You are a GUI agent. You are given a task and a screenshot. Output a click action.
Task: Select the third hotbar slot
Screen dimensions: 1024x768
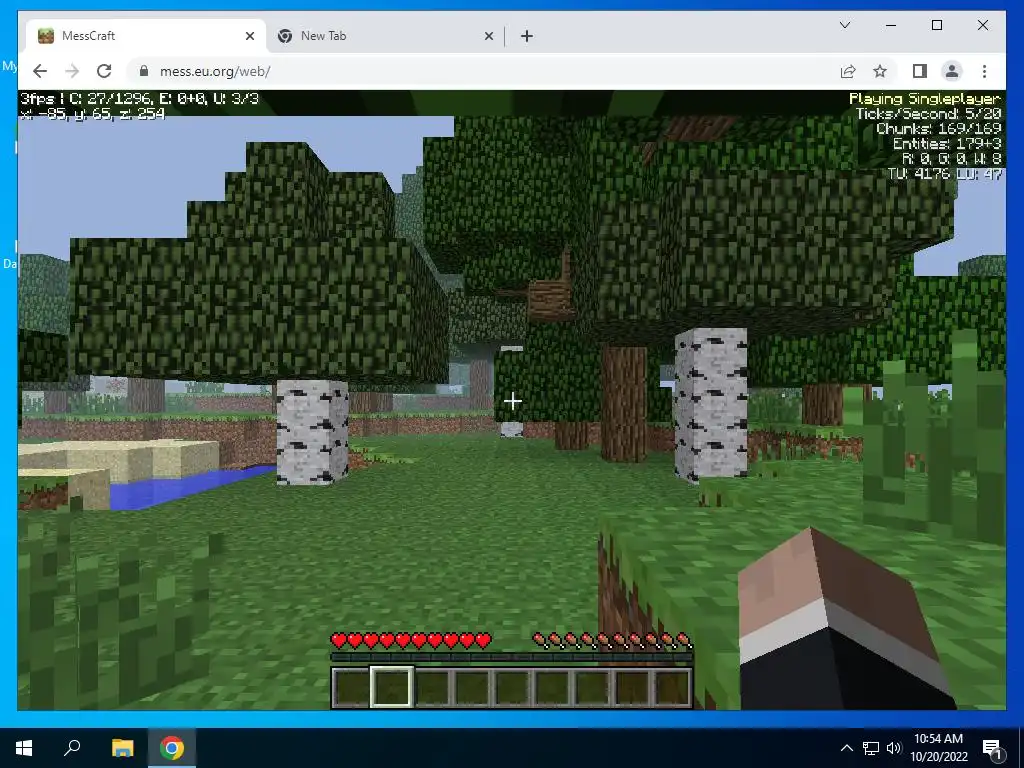(432, 687)
